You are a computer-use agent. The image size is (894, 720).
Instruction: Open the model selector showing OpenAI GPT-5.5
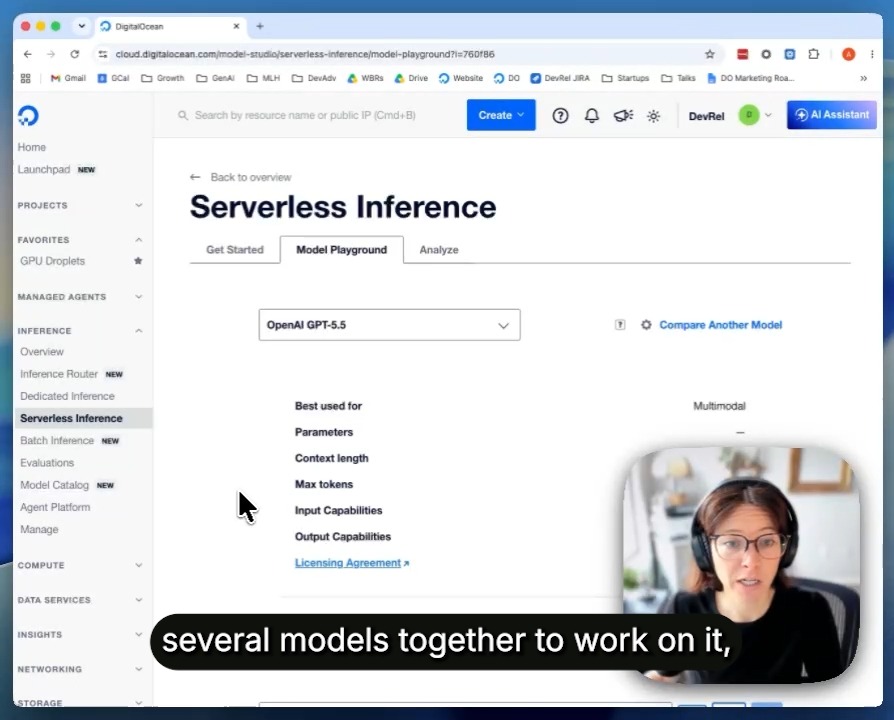tap(389, 325)
